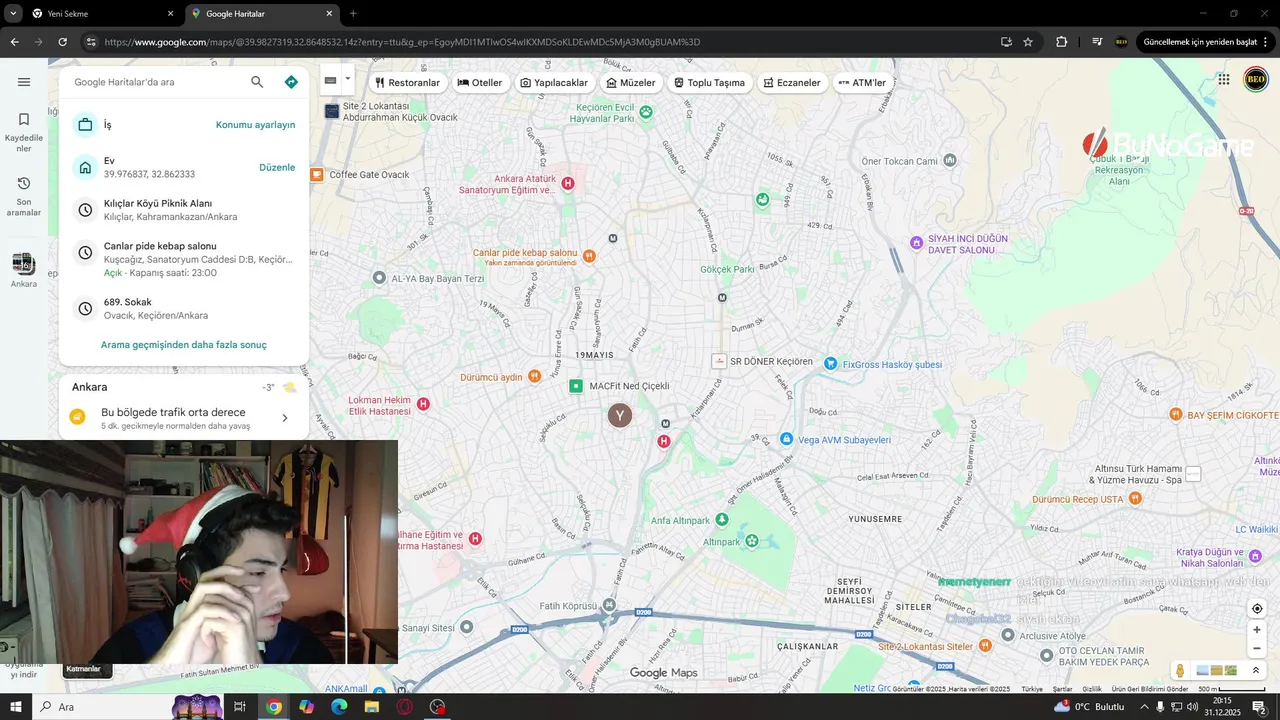Click the Gizlilik link in map footer
1280x720 pixels.
click(1092, 689)
